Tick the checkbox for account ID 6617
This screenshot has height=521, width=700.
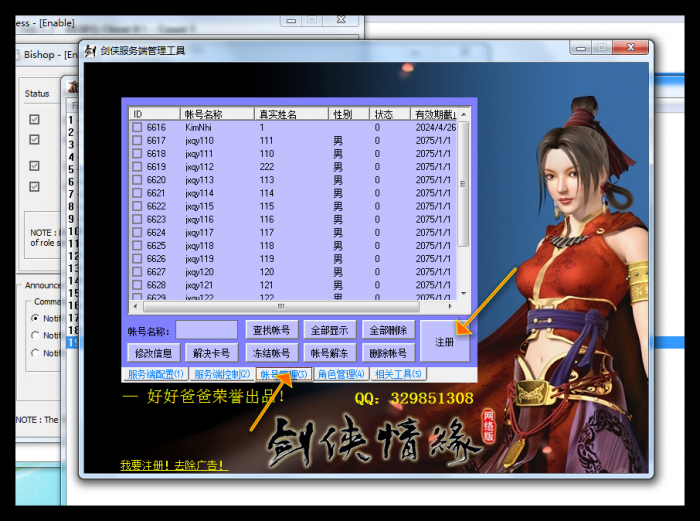[137, 141]
